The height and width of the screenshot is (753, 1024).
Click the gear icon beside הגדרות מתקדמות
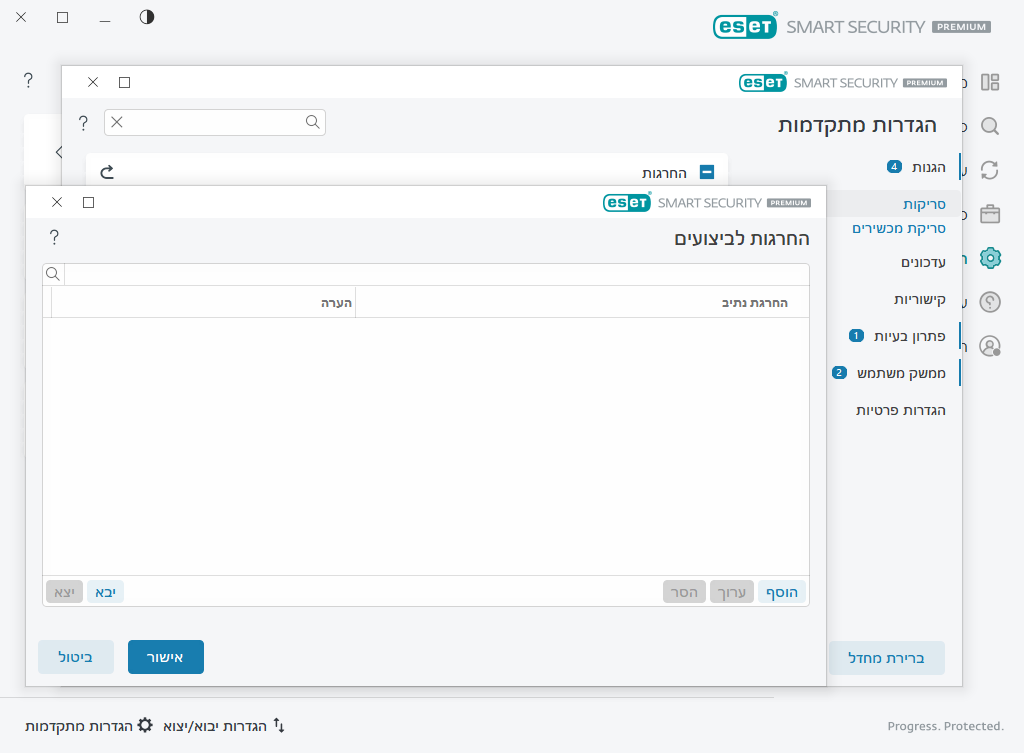(145, 725)
